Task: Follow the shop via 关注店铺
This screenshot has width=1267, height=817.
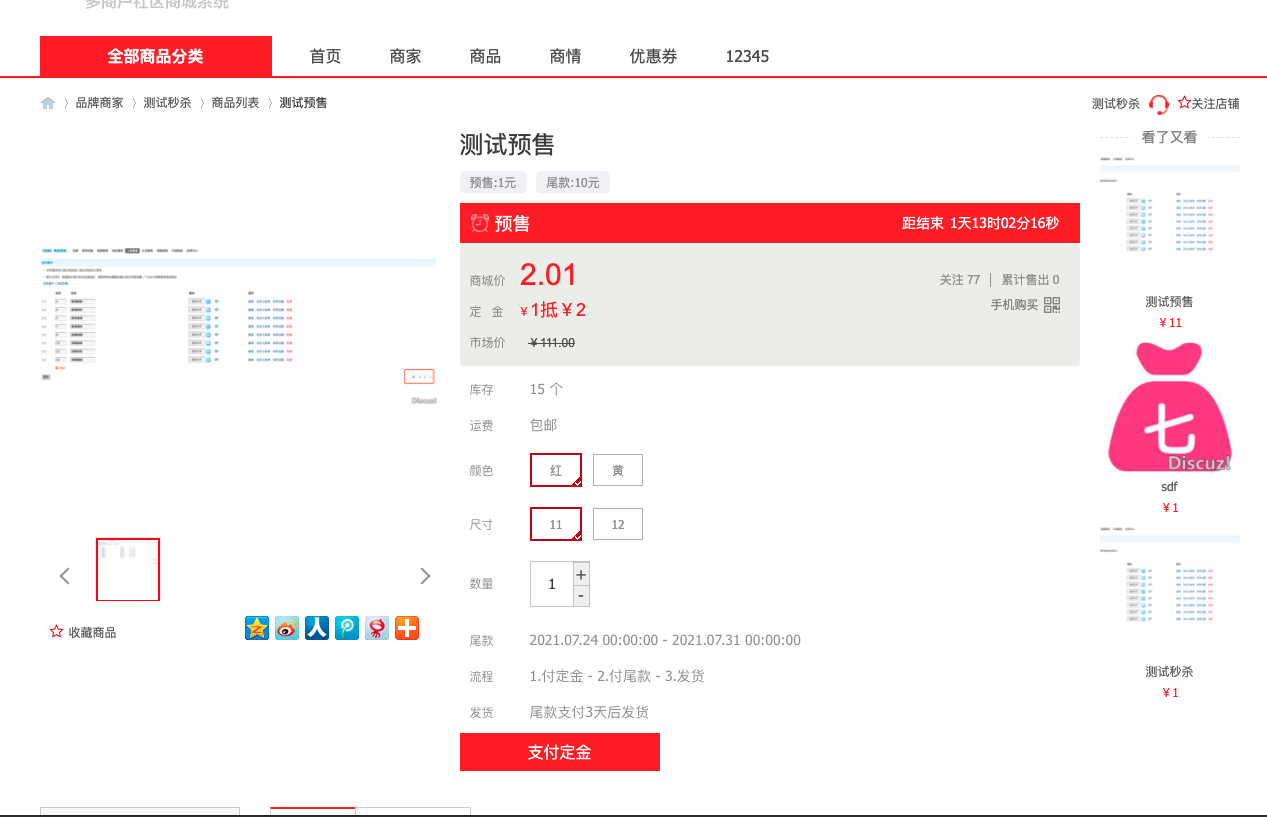Action: 1208,103
